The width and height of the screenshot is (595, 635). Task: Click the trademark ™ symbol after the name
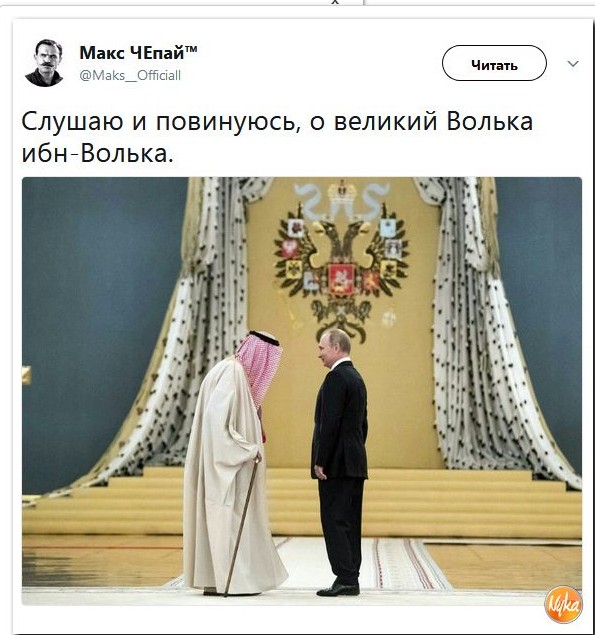pyautogui.click(x=191, y=49)
